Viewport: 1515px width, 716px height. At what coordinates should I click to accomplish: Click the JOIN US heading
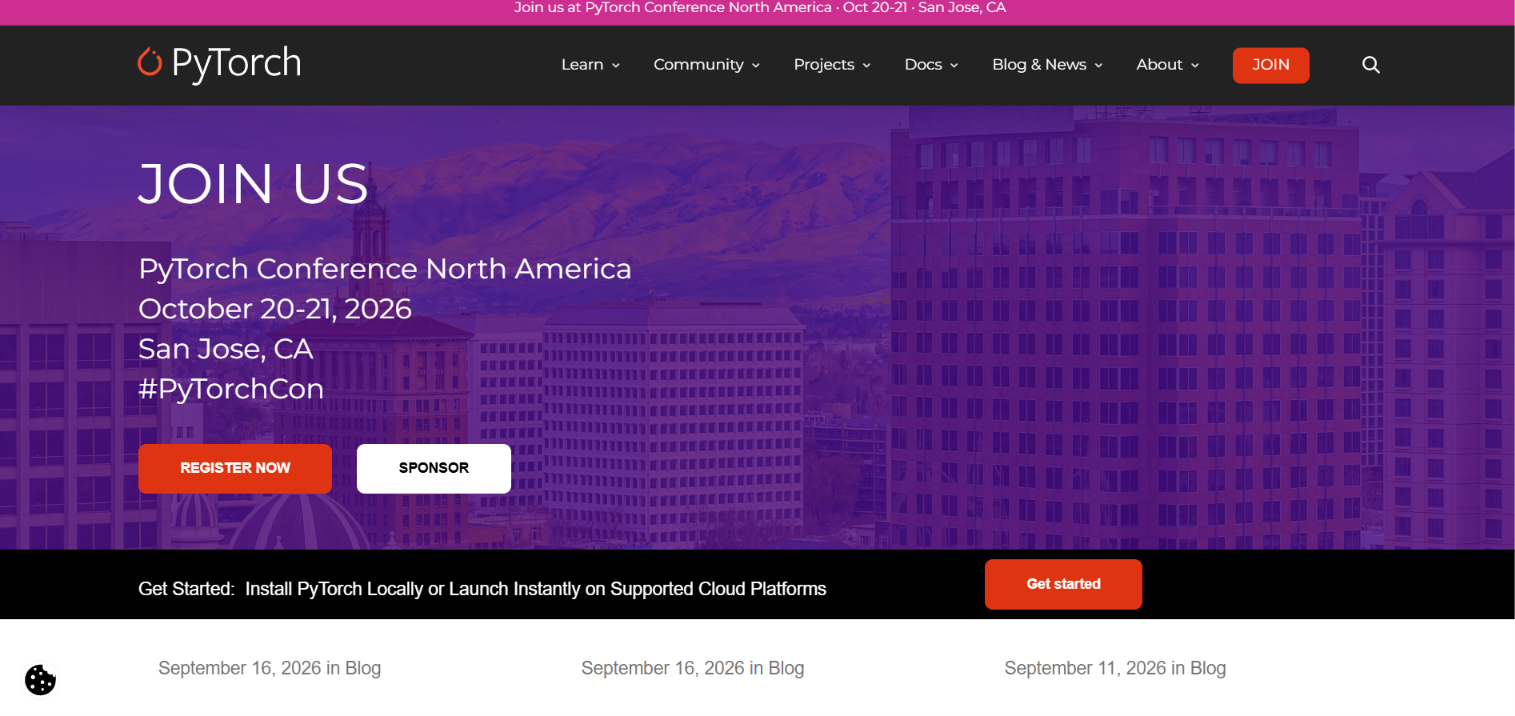tap(254, 184)
